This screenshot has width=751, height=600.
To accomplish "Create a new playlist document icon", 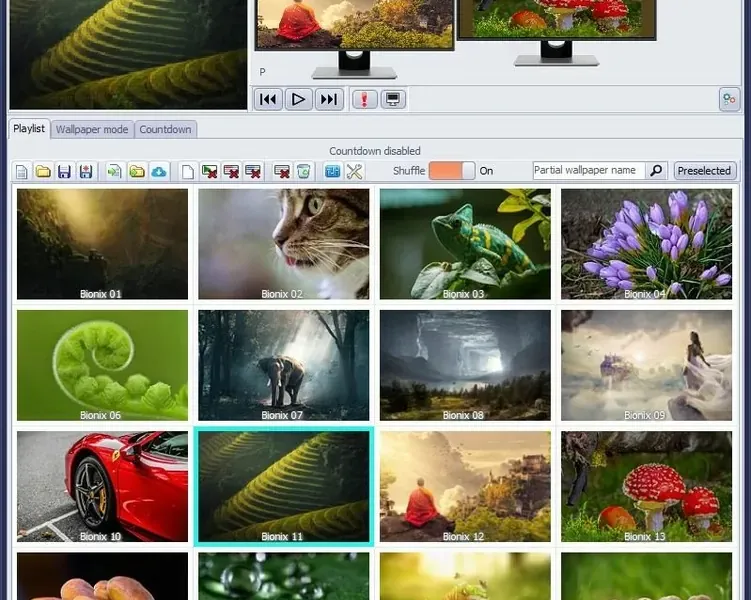I will pyautogui.click(x=22, y=171).
